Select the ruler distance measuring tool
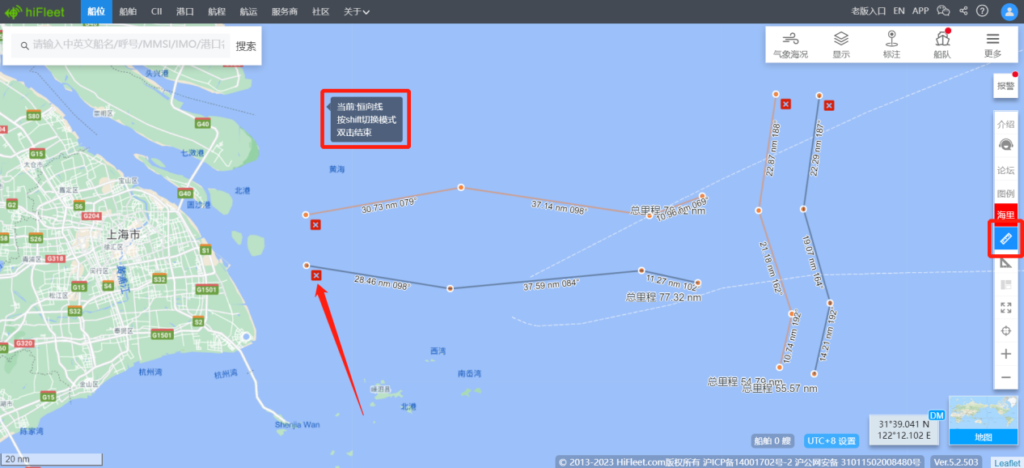Image resolution: width=1024 pixels, height=468 pixels. tap(1006, 239)
